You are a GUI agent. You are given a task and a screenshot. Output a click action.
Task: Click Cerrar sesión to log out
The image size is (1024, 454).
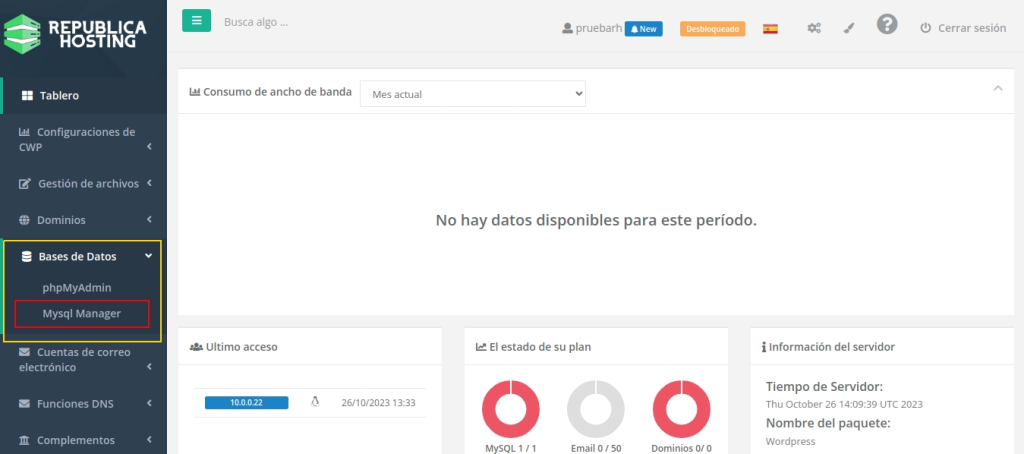(962, 29)
